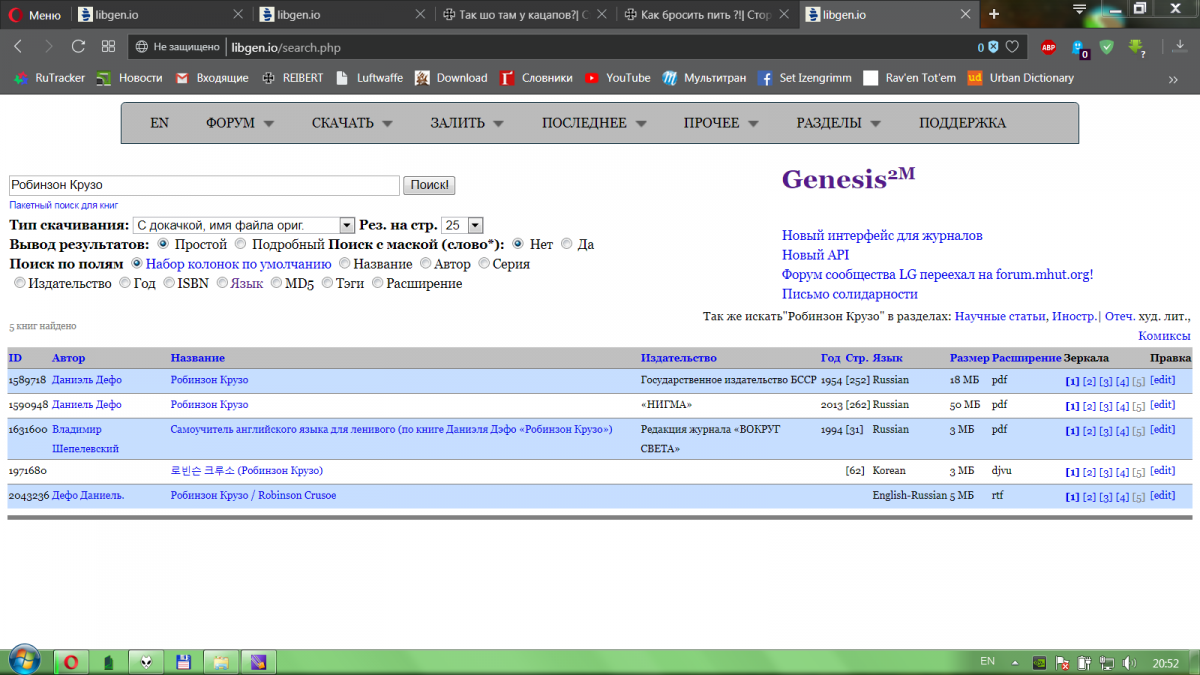The width and height of the screenshot is (1200, 675).
Task: Expand the ПРОЧЕЕ menu
Action: click(x=720, y=123)
